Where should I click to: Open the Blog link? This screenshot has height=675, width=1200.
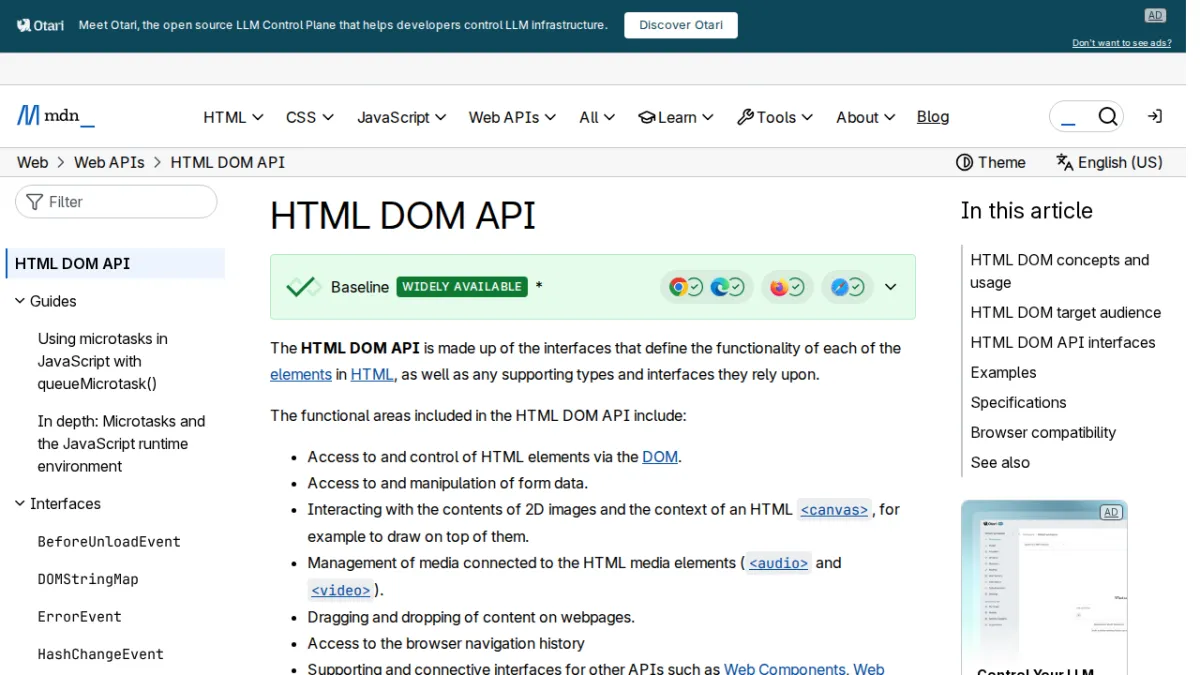[933, 117]
